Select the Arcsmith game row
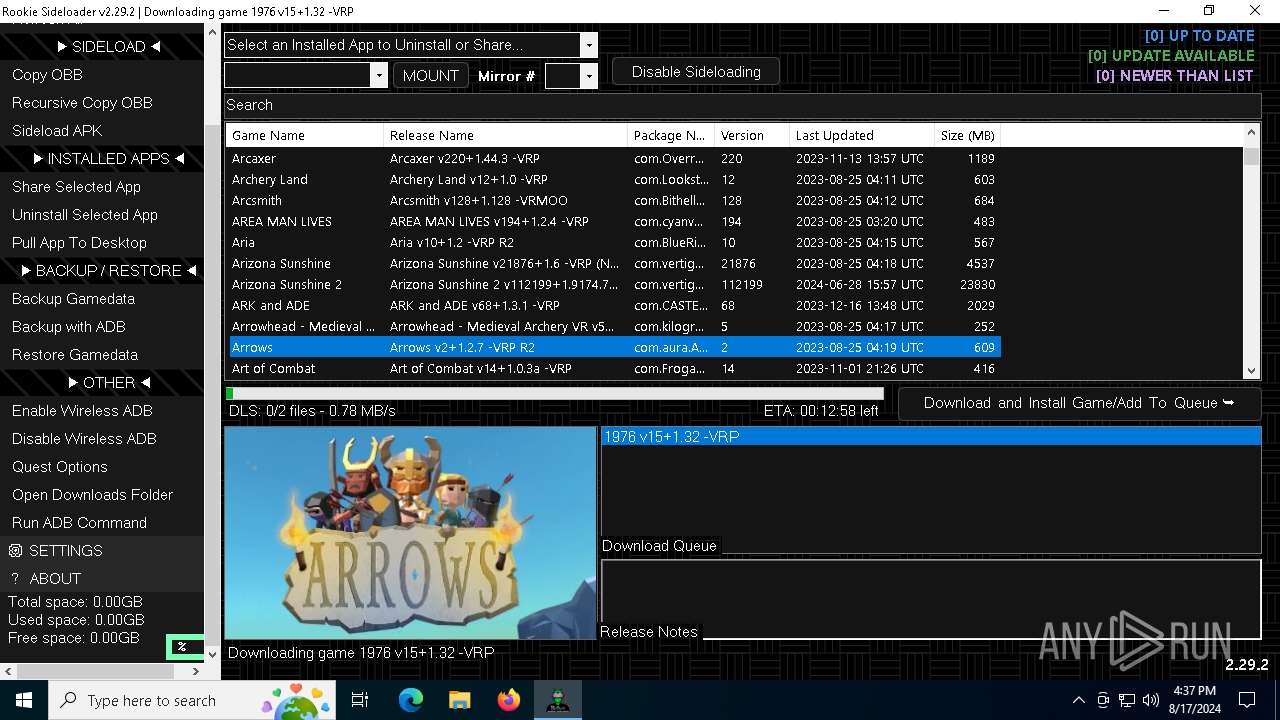Image resolution: width=1280 pixels, height=720 pixels. coord(614,200)
